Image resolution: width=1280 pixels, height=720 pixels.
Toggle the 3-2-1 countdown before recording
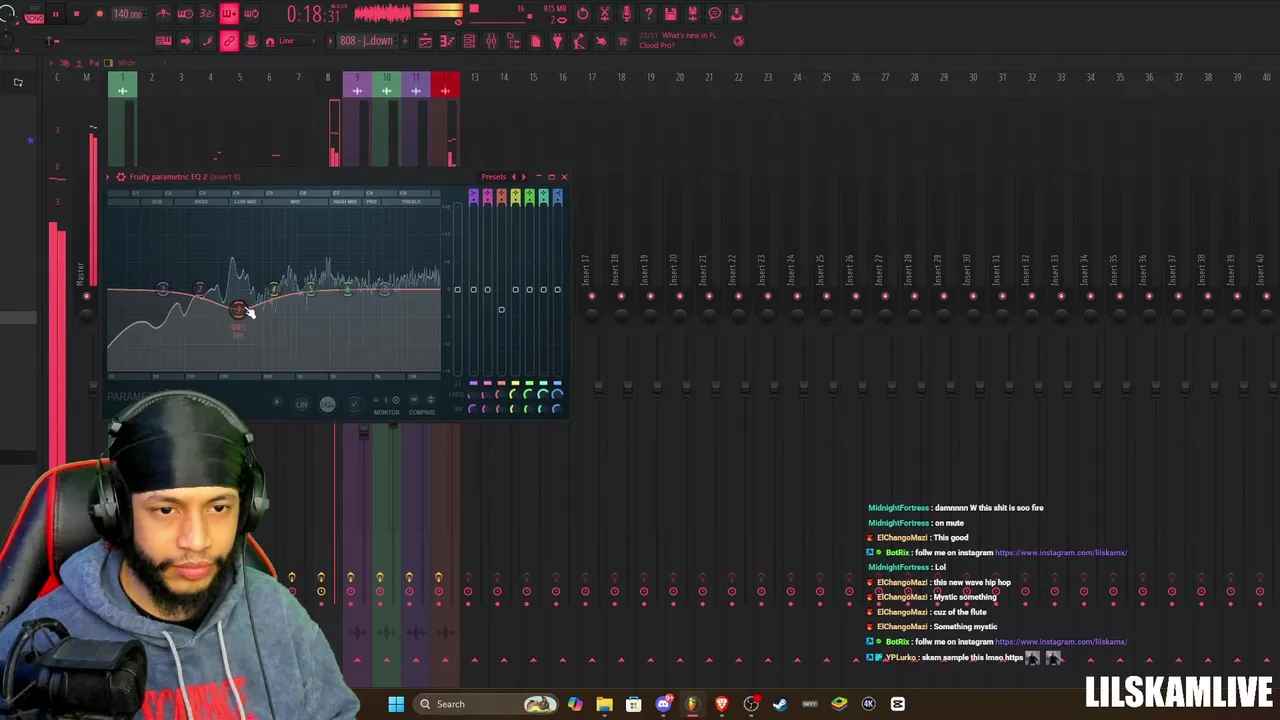(207, 14)
